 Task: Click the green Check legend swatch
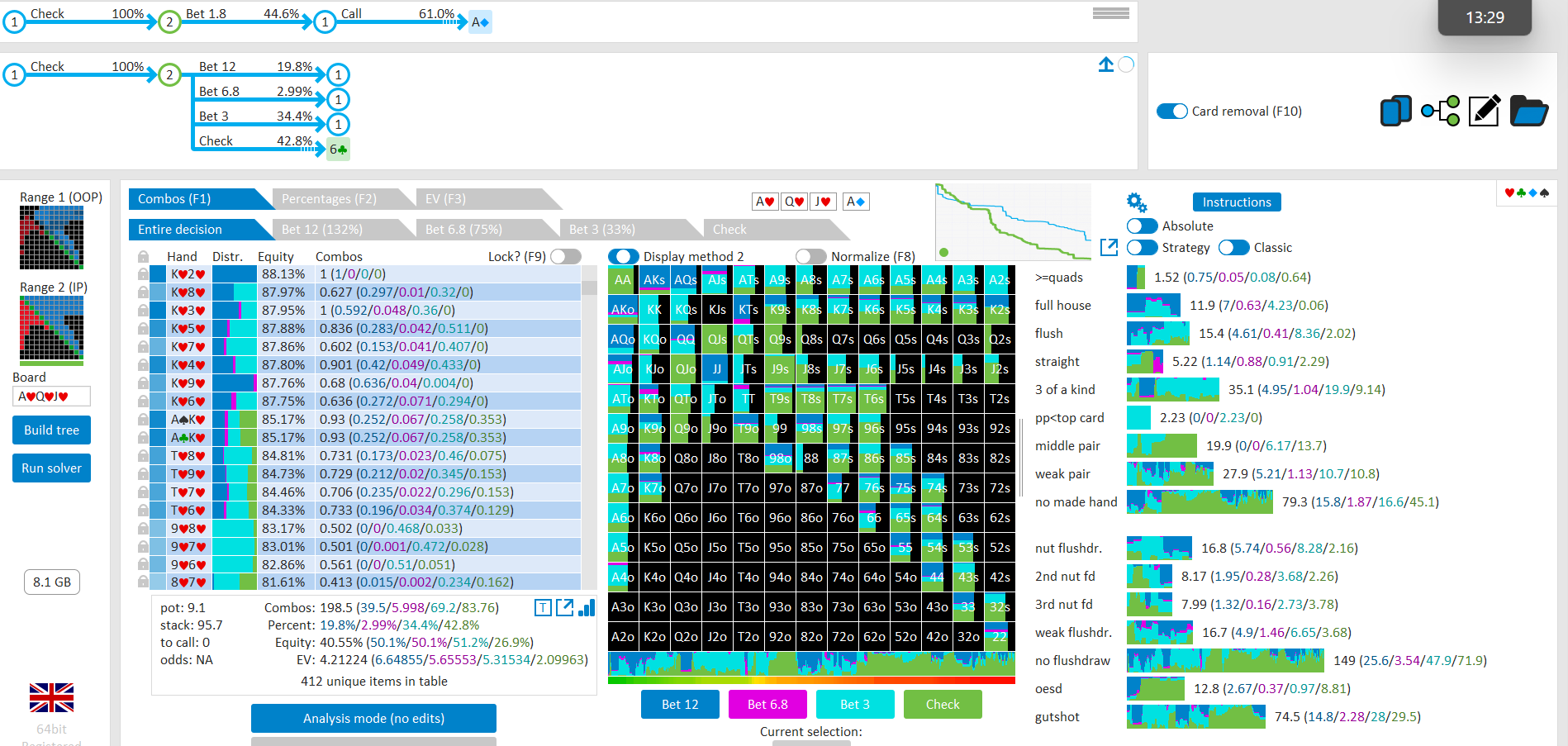pos(943,705)
